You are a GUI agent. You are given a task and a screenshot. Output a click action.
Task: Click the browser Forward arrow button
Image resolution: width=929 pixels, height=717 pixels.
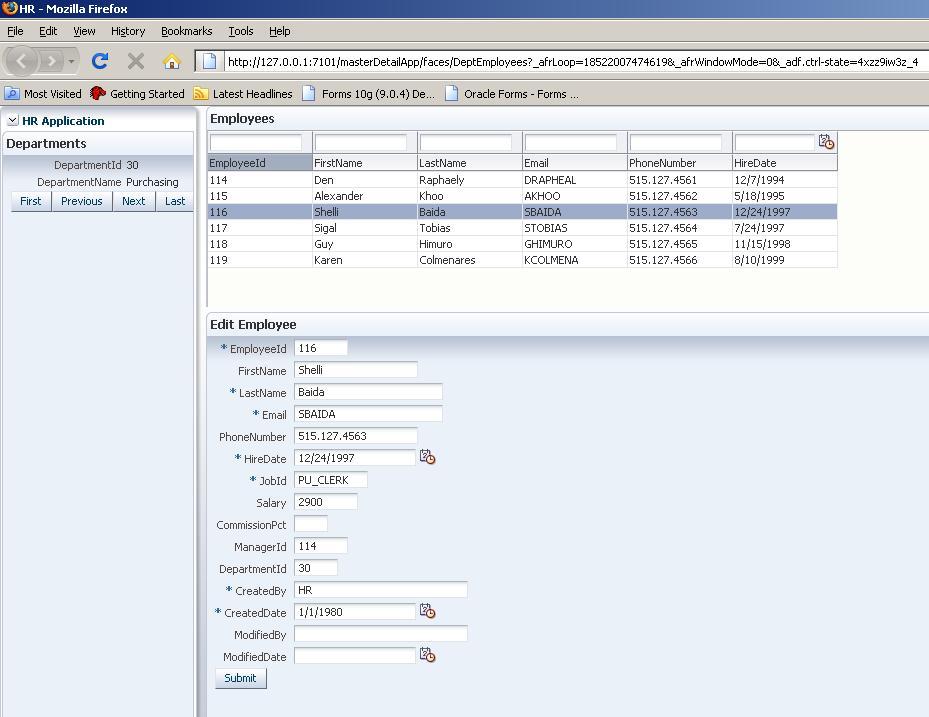click(x=52, y=60)
